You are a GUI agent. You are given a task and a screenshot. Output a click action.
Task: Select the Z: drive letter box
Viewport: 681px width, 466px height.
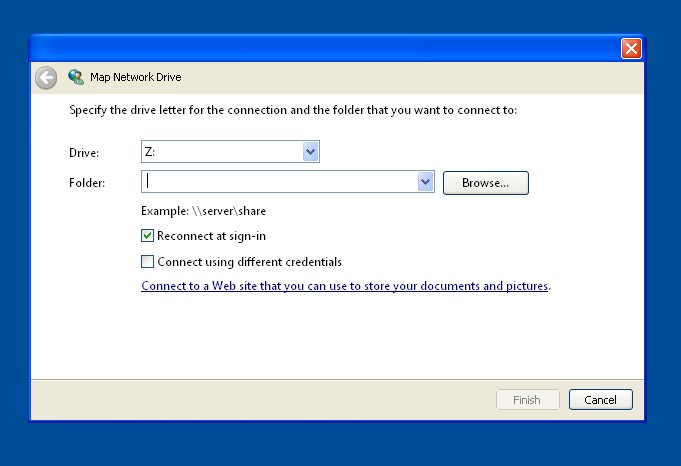[222, 152]
